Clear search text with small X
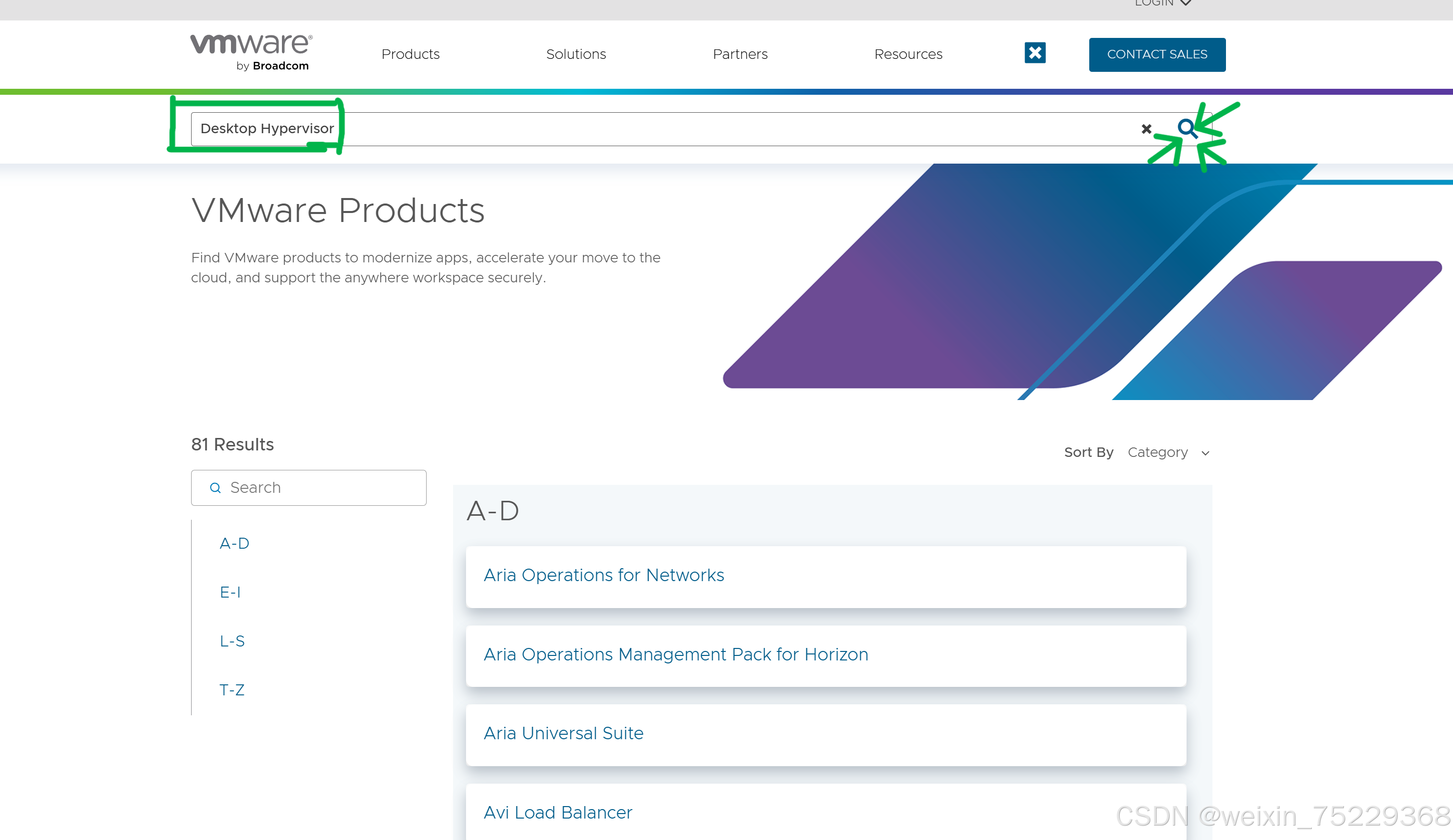 1146,129
